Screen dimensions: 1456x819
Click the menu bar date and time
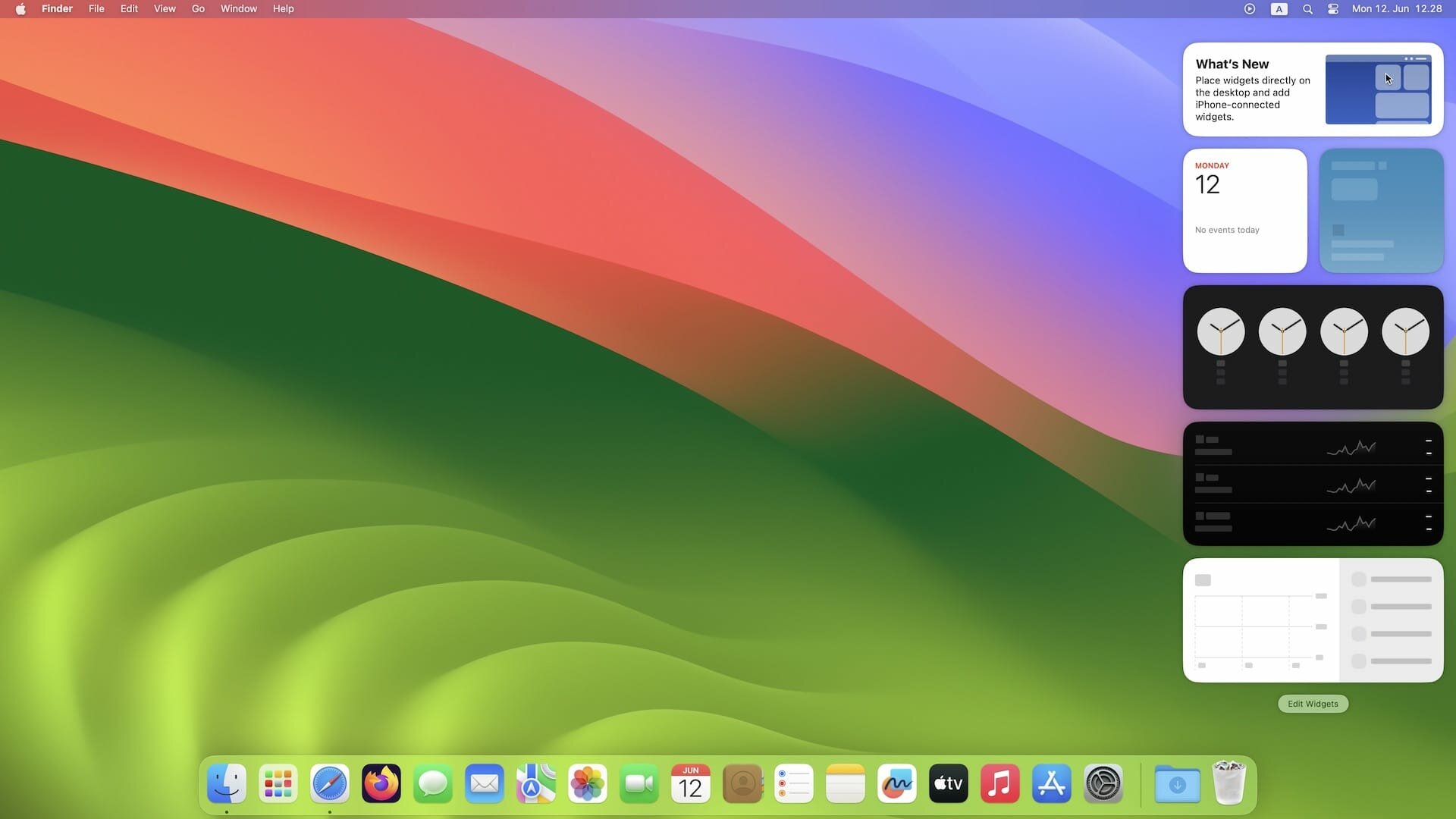1396,9
